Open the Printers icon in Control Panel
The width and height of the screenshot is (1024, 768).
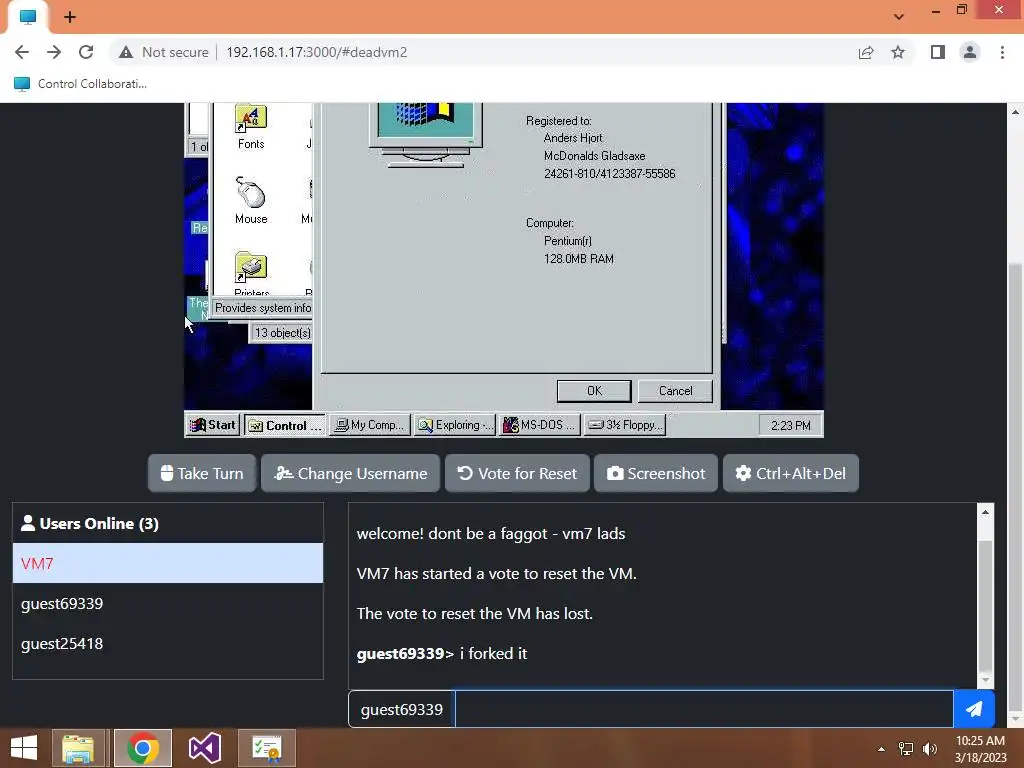251,274
